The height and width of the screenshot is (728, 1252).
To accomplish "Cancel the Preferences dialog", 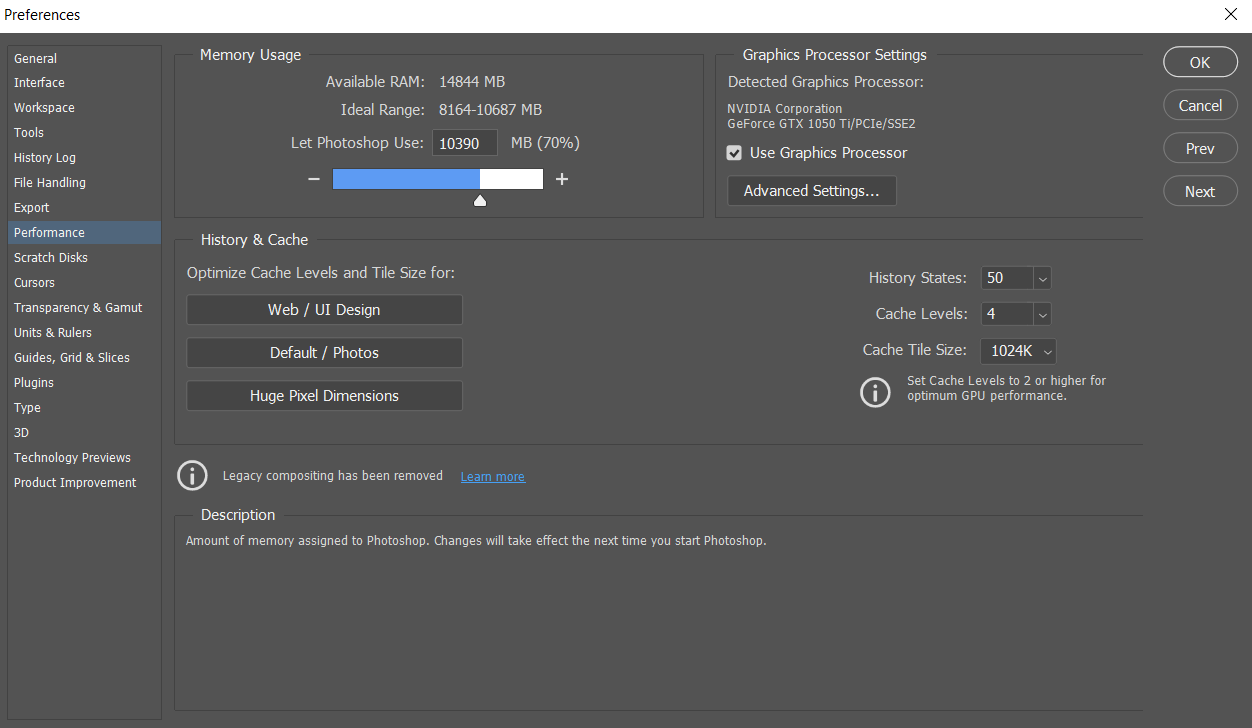I will pyautogui.click(x=1200, y=104).
